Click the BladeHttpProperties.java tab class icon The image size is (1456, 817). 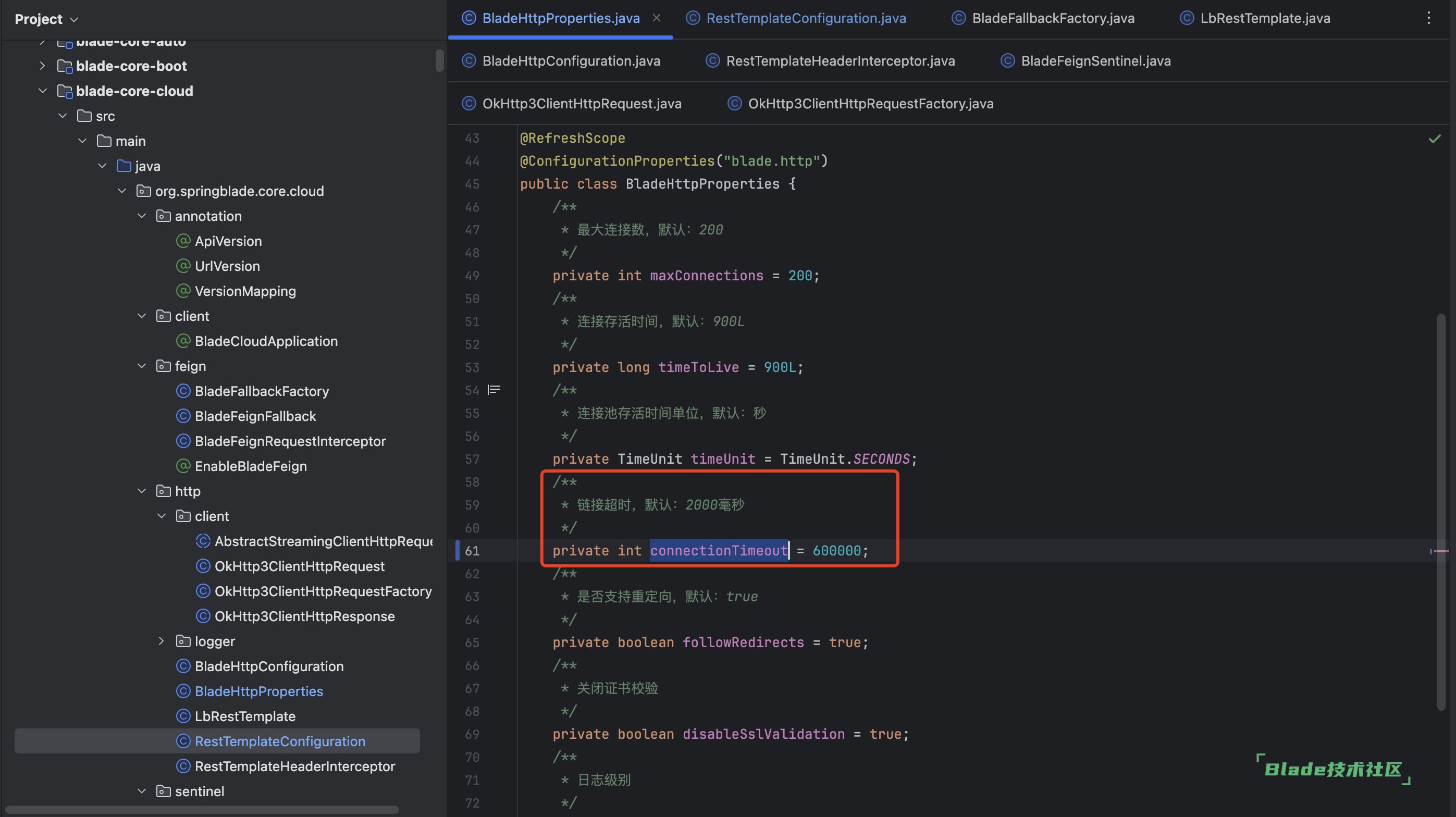[468, 18]
